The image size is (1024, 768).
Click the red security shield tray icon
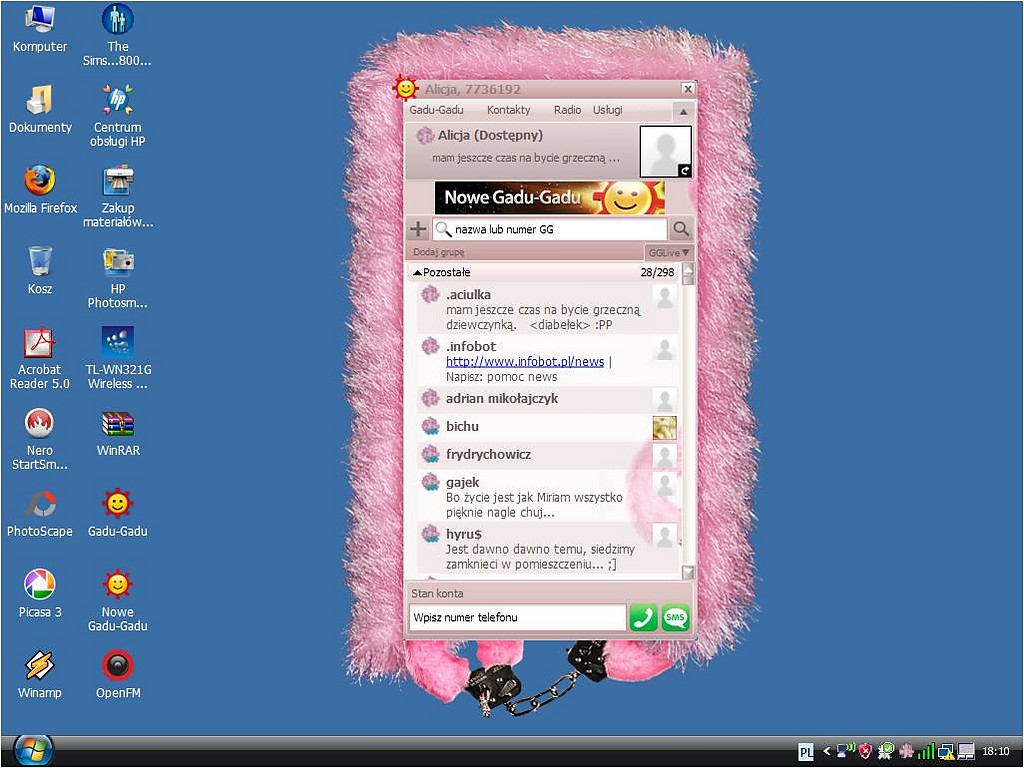865,752
